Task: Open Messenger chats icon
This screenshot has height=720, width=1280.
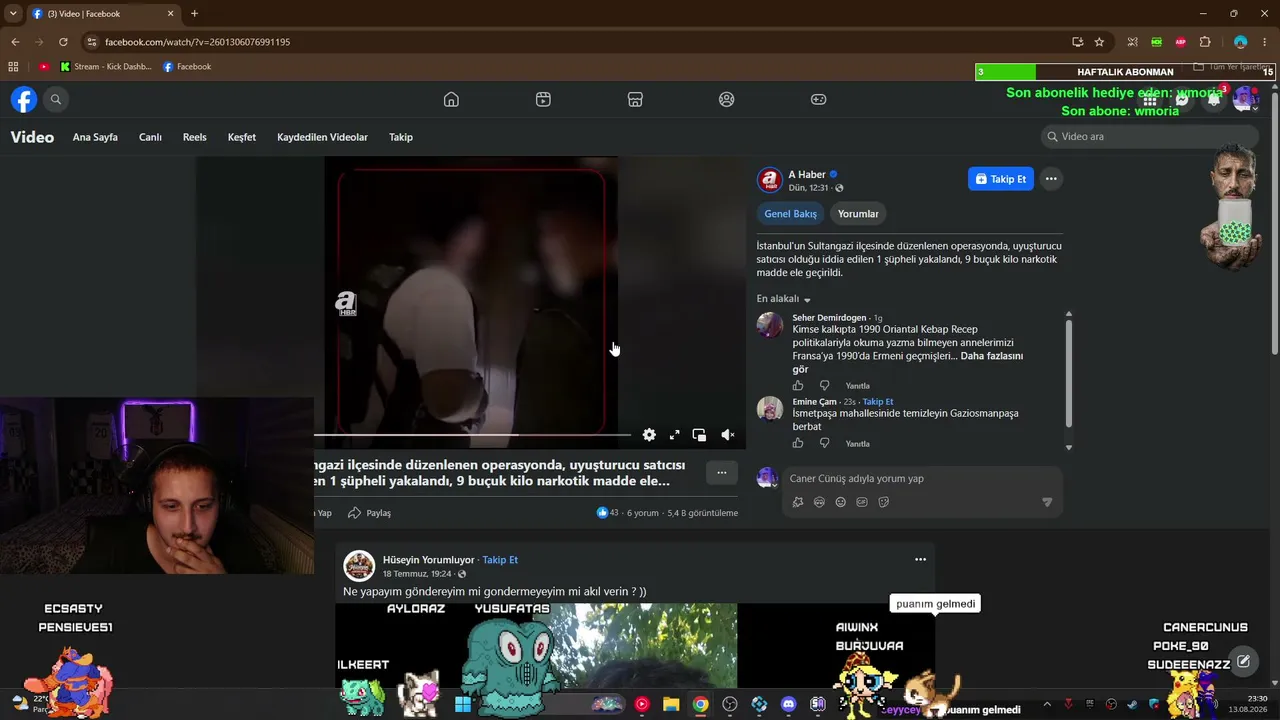Action: coord(1182,100)
